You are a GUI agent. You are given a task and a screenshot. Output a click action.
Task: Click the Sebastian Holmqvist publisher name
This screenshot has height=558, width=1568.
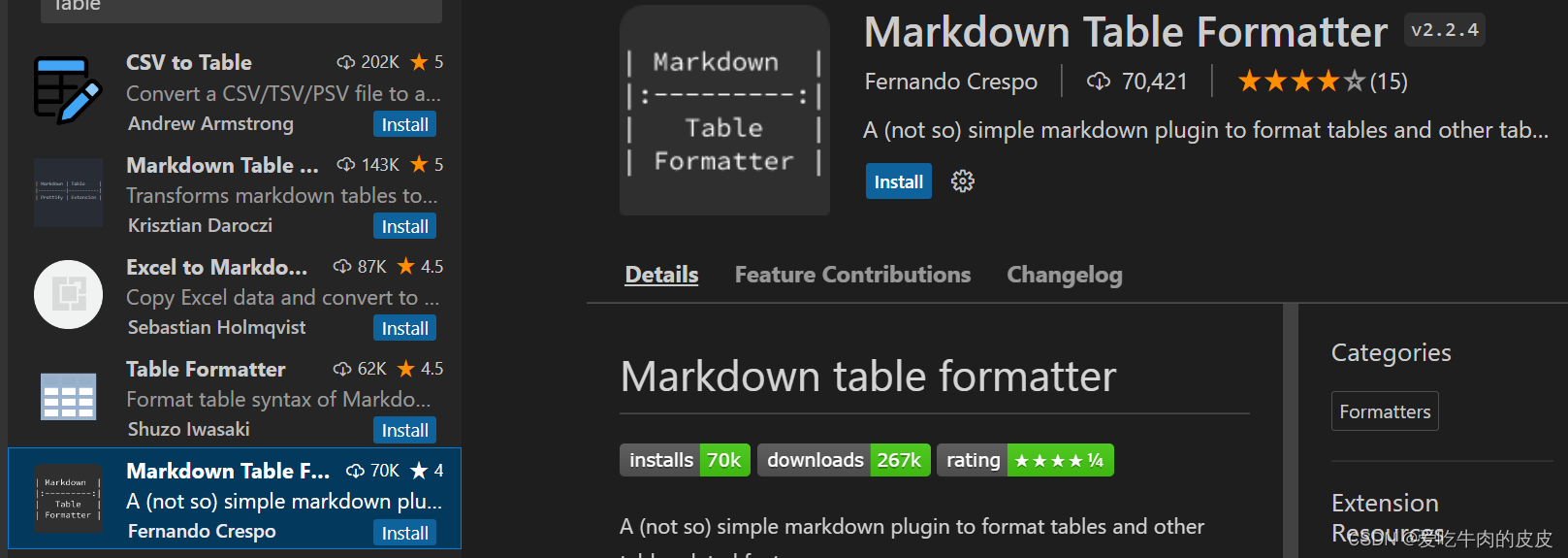(216, 327)
